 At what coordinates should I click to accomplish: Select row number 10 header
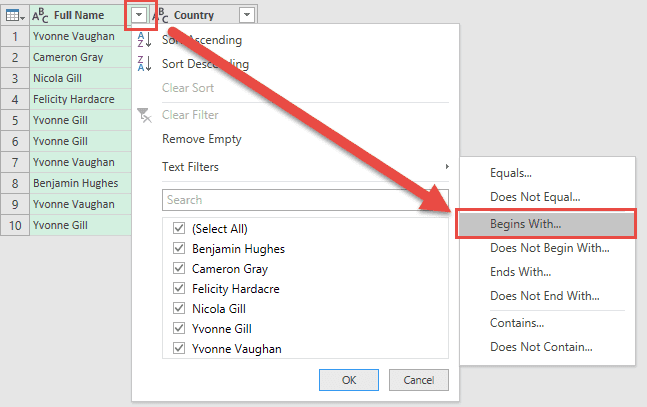[x=15, y=225]
